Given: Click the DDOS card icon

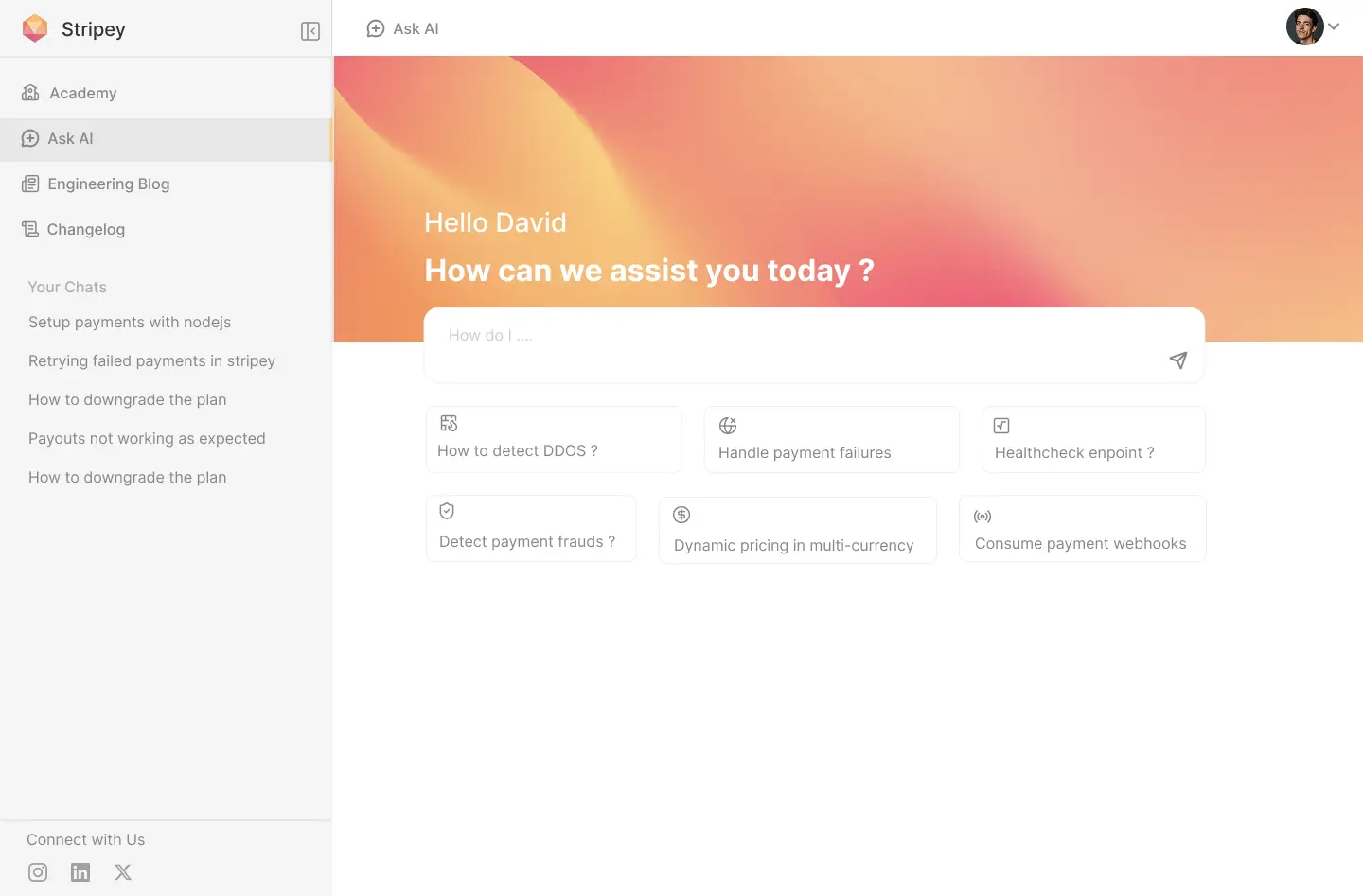Looking at the screenshot, I should tap(449, 423).
